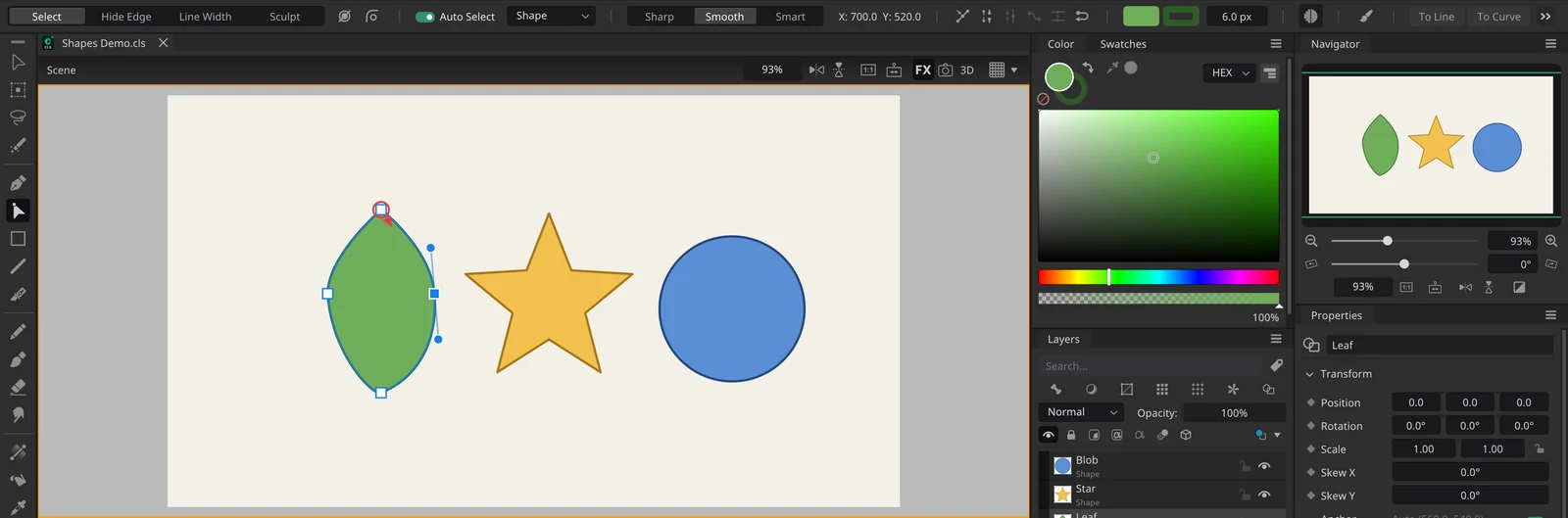Toggle the layer visibility filter eye button
This screenshot has height=518, width=1568.
point(1049,435)
